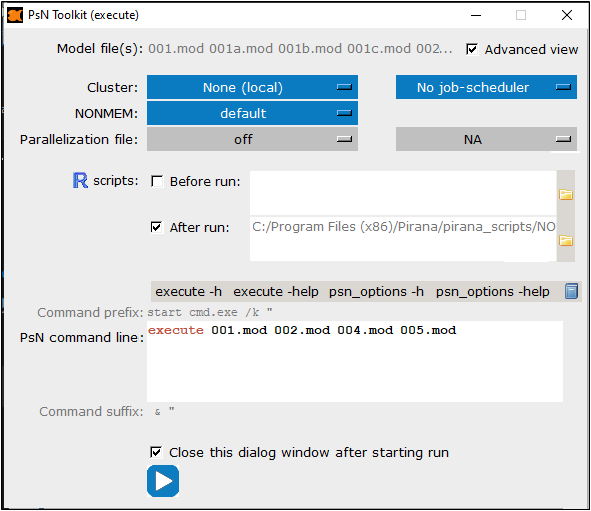
Task: Open the Parallelization file off dropdown
Action: click(253, 139)
